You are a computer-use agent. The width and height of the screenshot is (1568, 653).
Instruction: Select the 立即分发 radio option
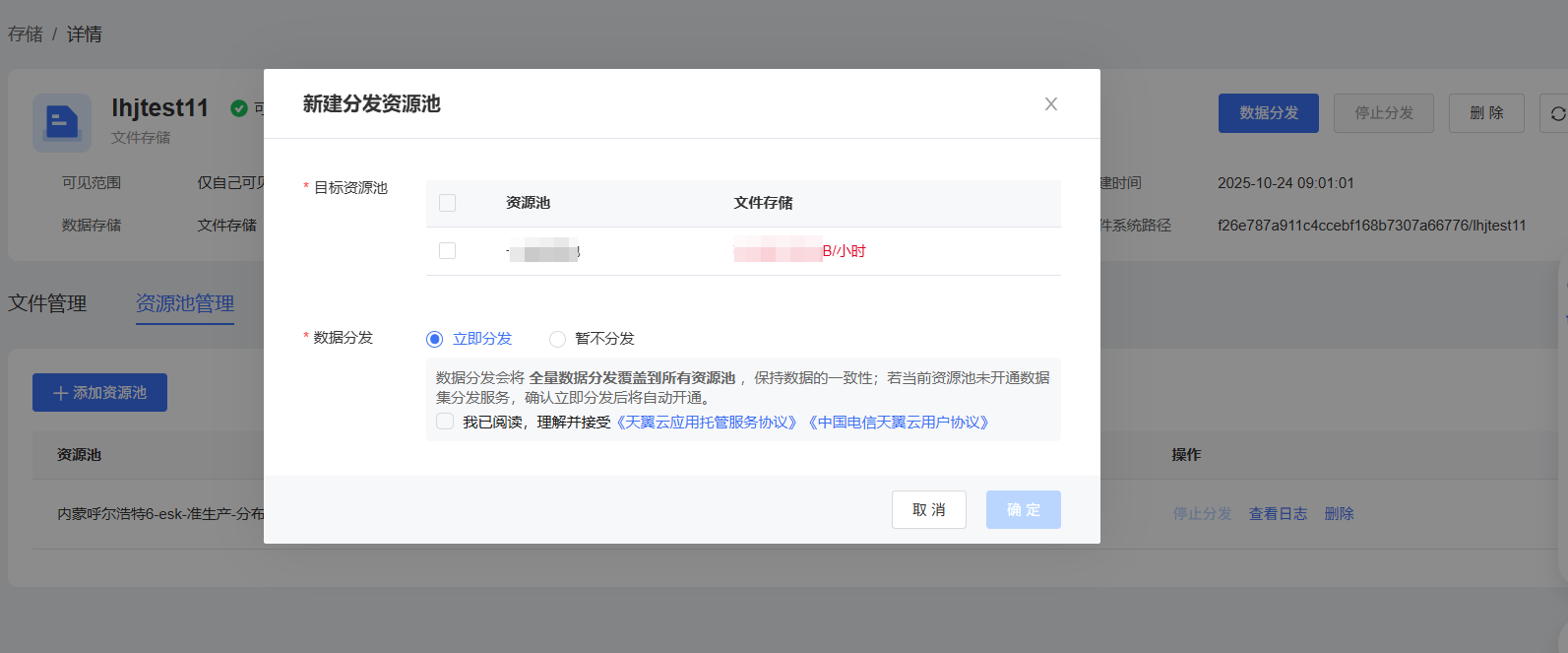tap(435, 339)
